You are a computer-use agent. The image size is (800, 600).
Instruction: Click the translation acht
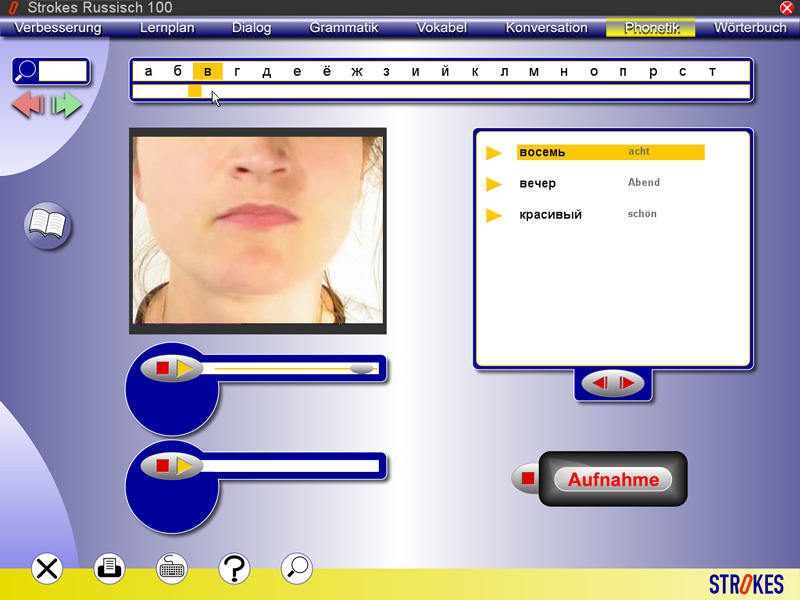638,151
